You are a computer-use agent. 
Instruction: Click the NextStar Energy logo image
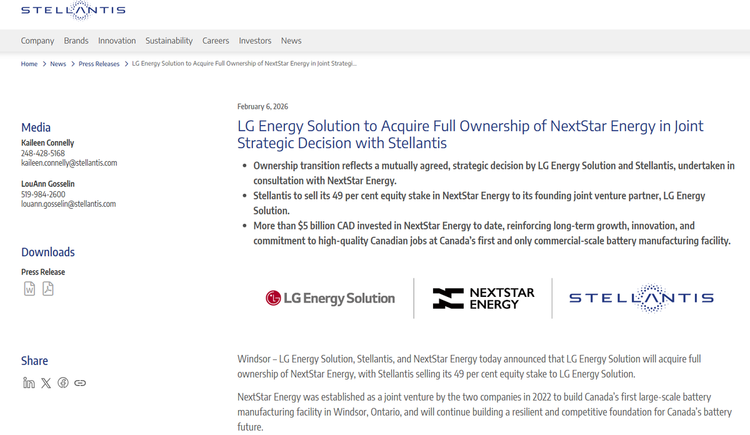[x=483, y=298]
